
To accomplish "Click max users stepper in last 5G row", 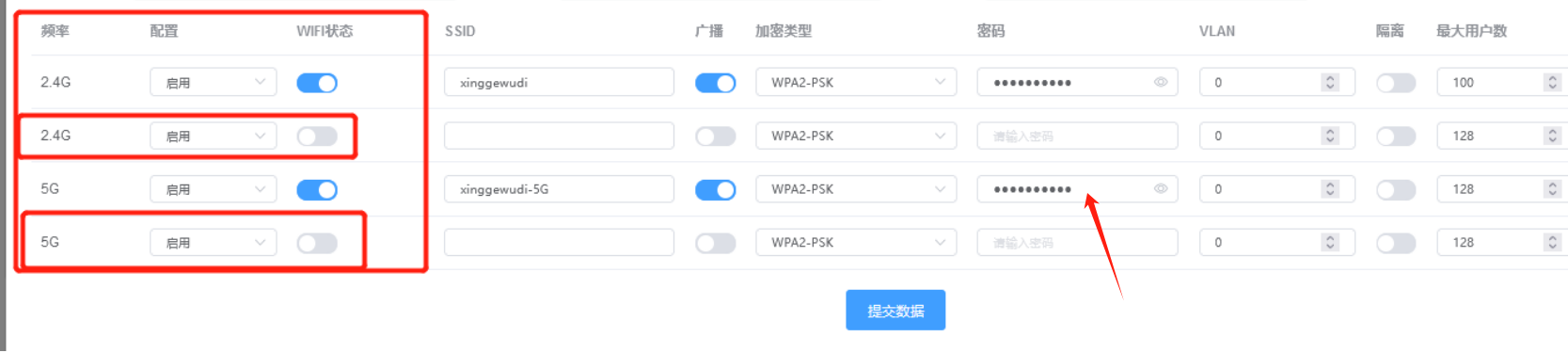I will tap(1552, 242).
